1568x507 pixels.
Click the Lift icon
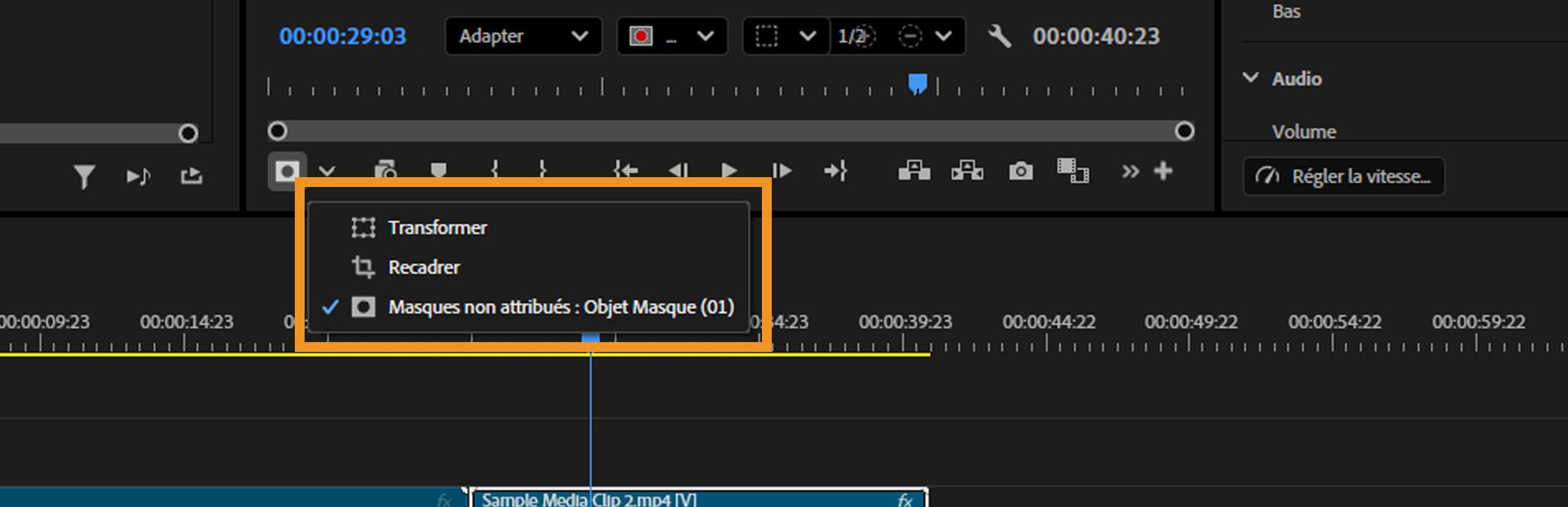point(914,171)
